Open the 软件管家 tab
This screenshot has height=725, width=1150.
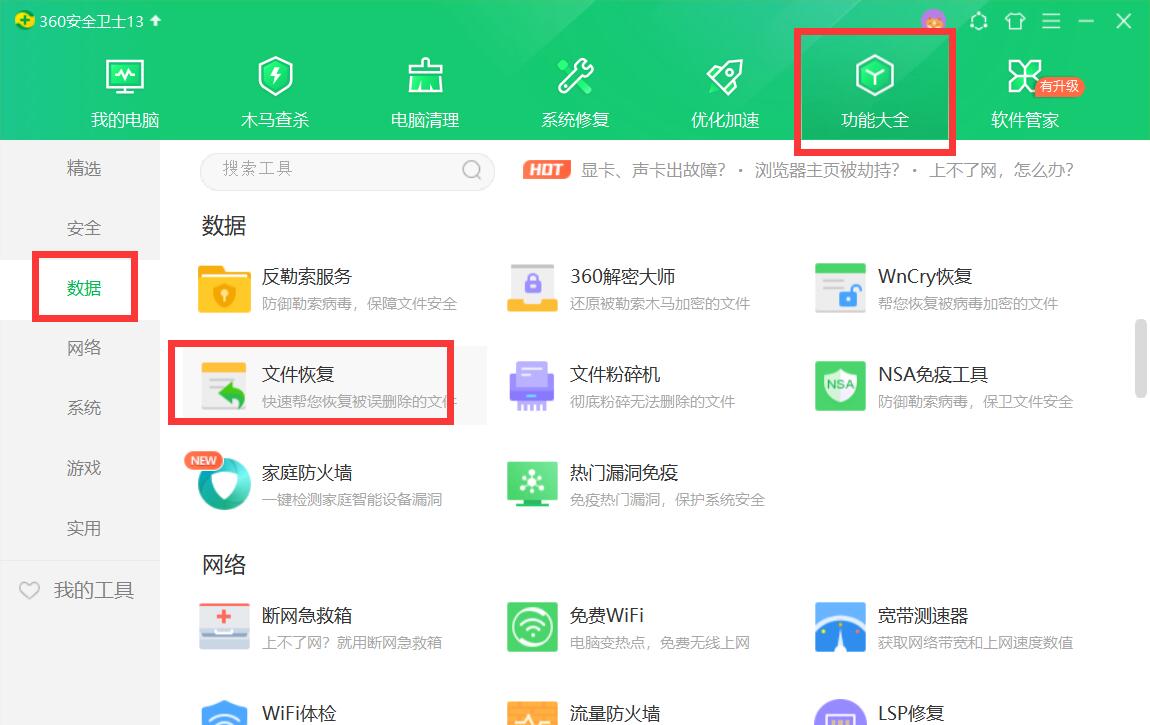click(1025, 93)
